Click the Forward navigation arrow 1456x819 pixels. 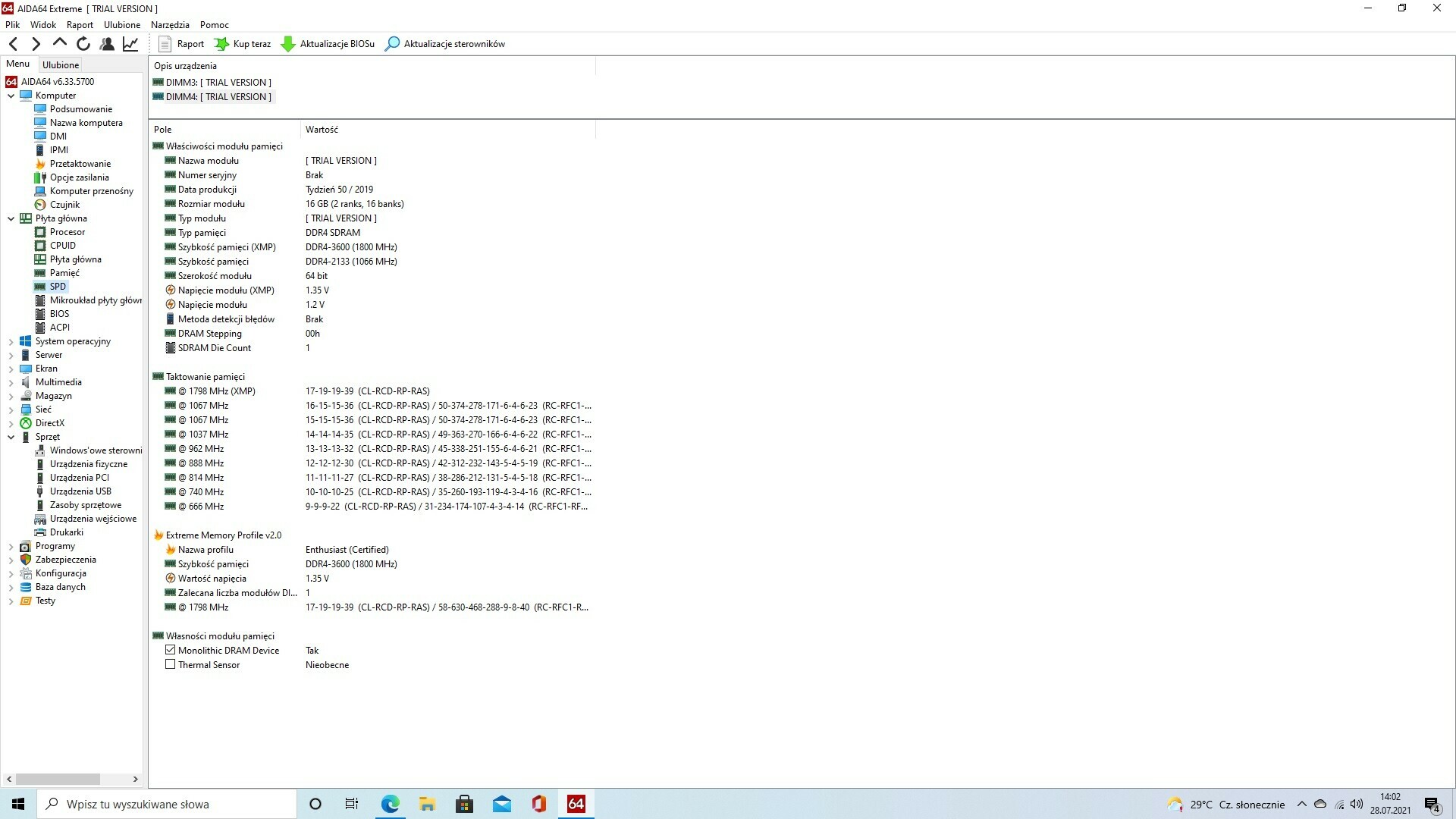[x=36, y=44]
